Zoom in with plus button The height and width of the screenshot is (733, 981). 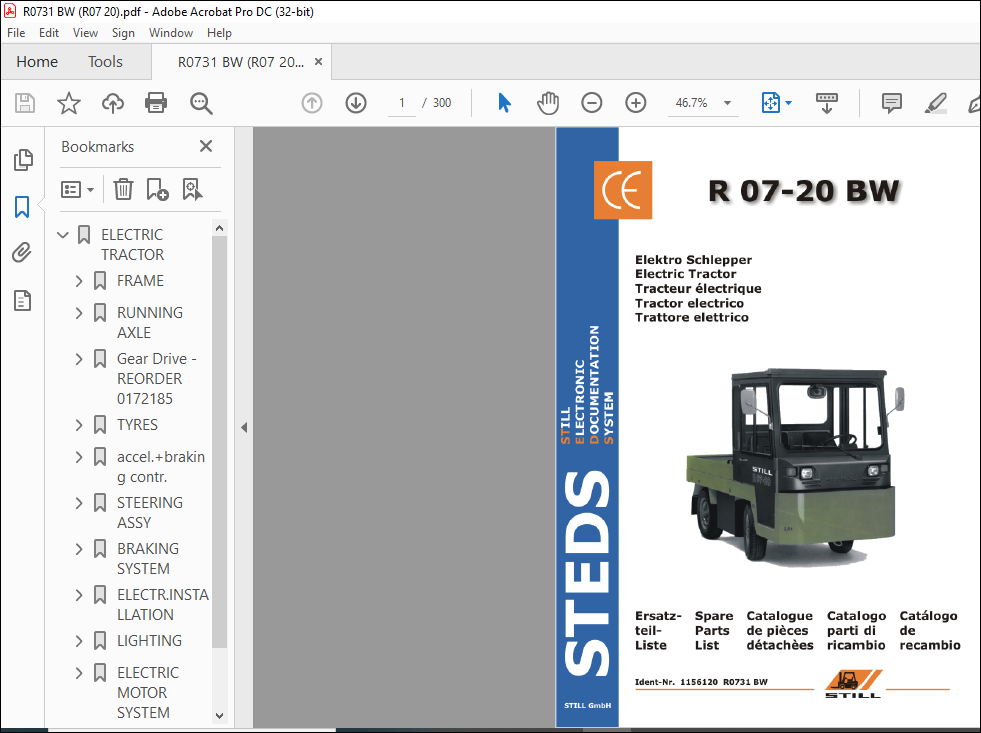click(636, 103)
